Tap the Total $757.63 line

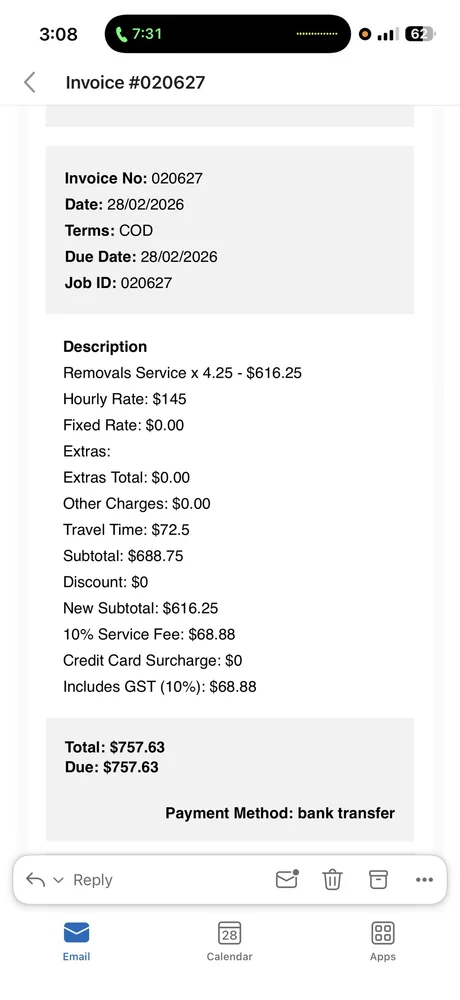point(115,747)
